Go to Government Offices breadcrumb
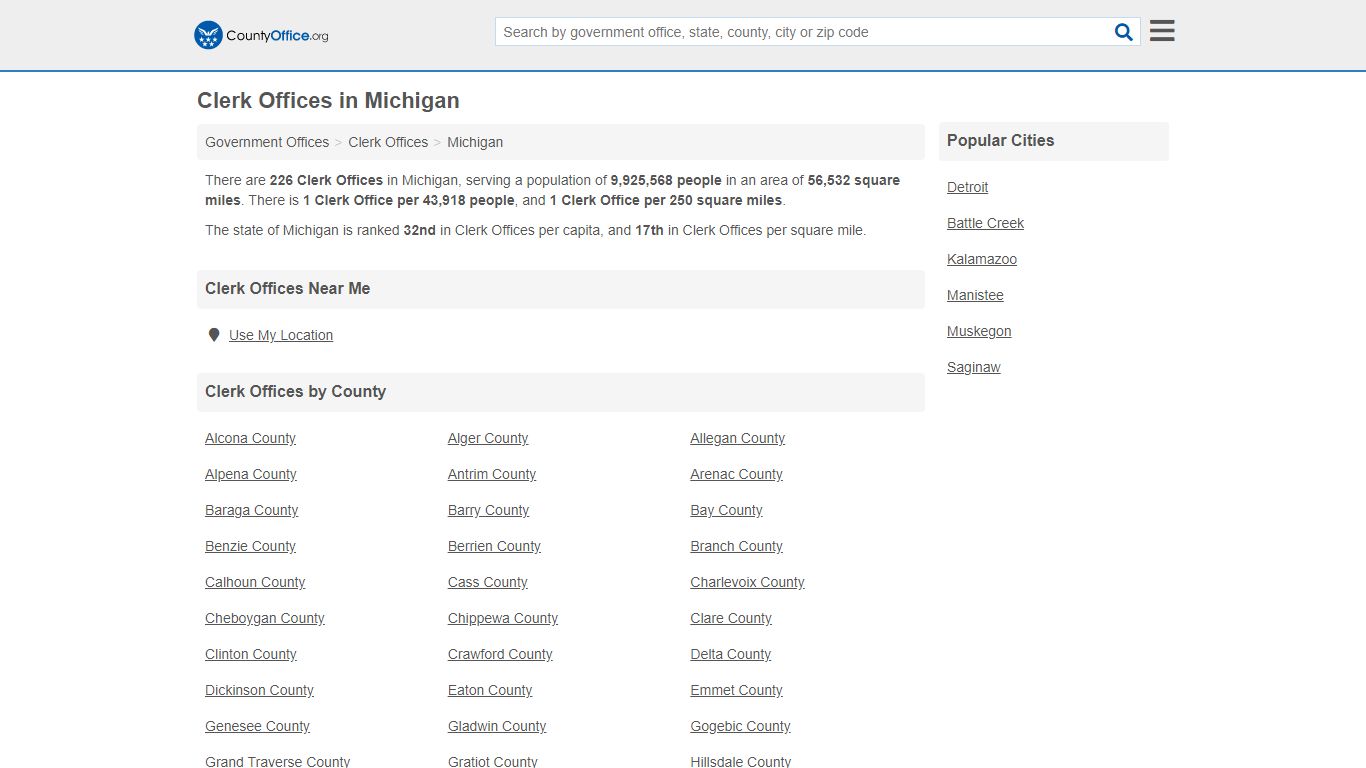The width and height of the screenshot is (1366, 768). coord(267,142)
